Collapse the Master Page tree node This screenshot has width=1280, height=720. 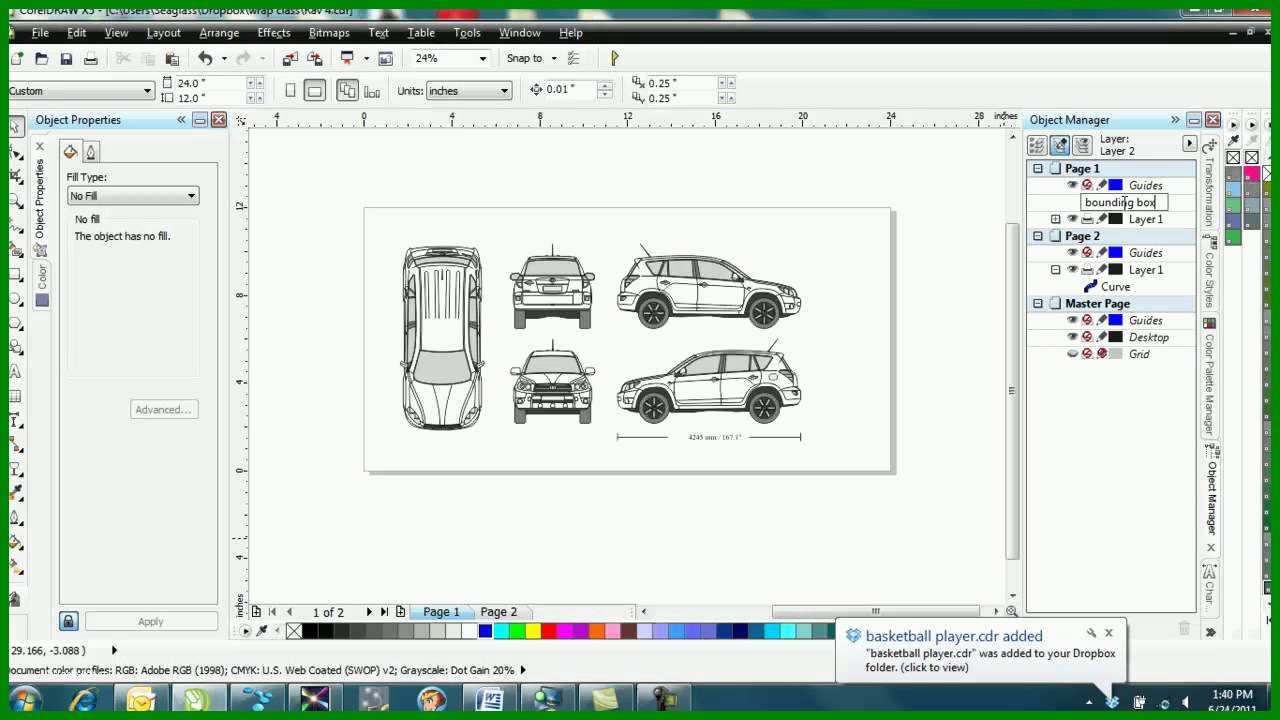(x=1038, y=303)
